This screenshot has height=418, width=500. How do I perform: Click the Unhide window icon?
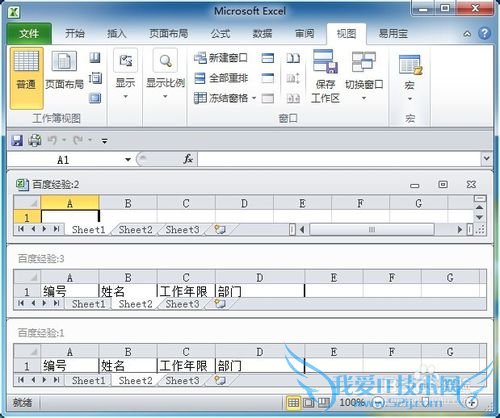point(268,98)
